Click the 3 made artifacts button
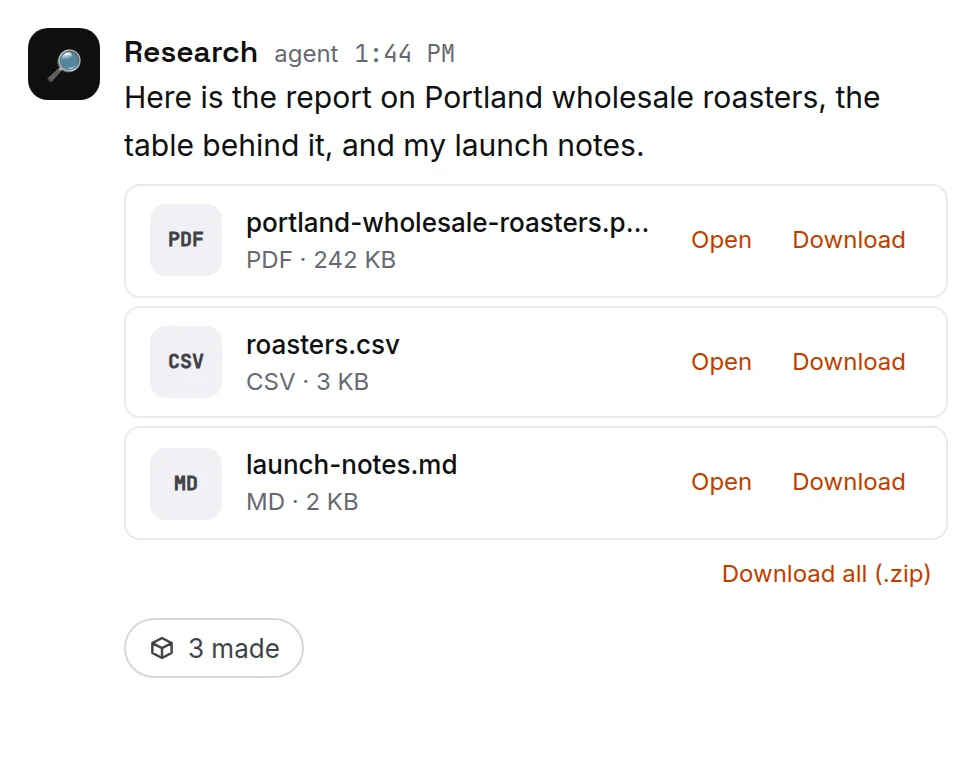 coord(214,649)
